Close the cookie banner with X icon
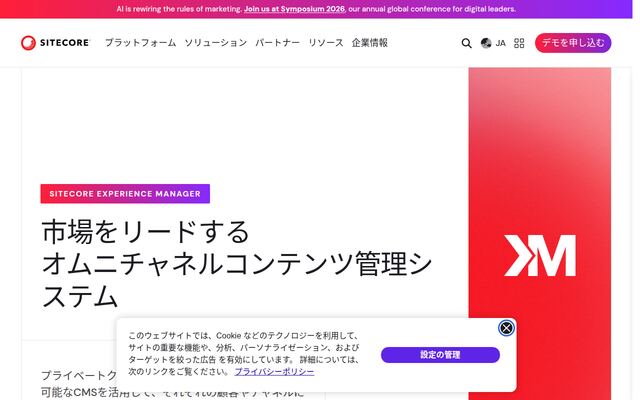The height and width of the screenshot is (400, 640). pos(506,328)
